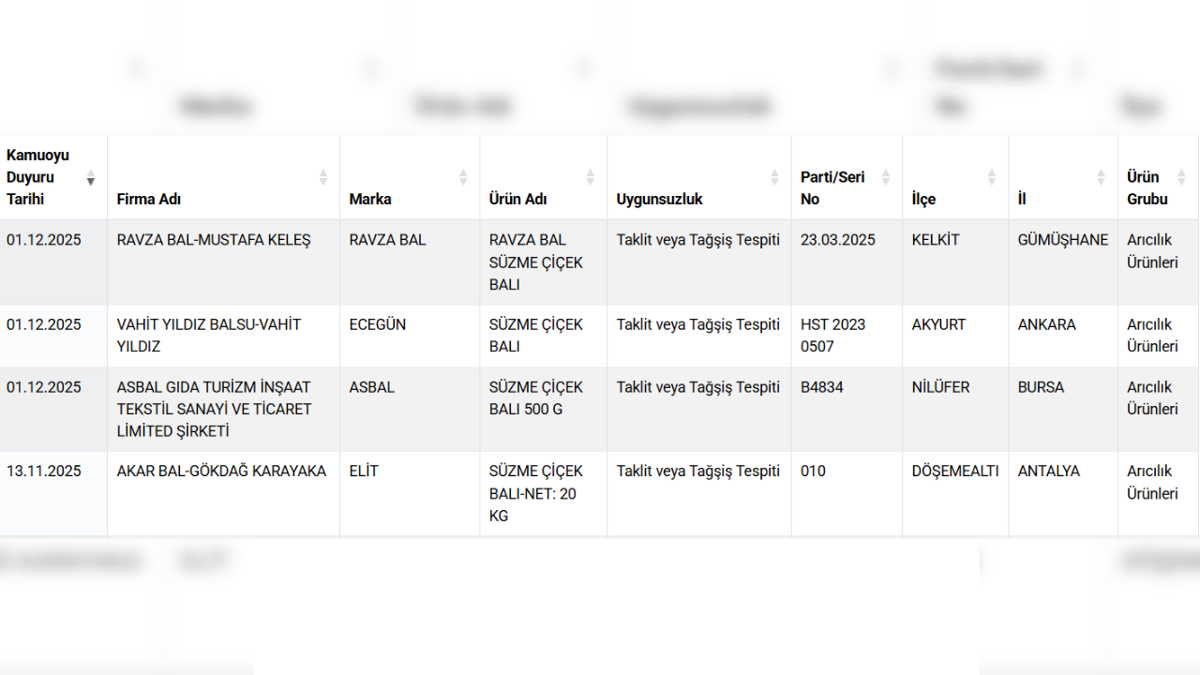Click the 13.11.2025 date cell
This screenshot has height=675, width=1200.
click(x=44, y=471)
